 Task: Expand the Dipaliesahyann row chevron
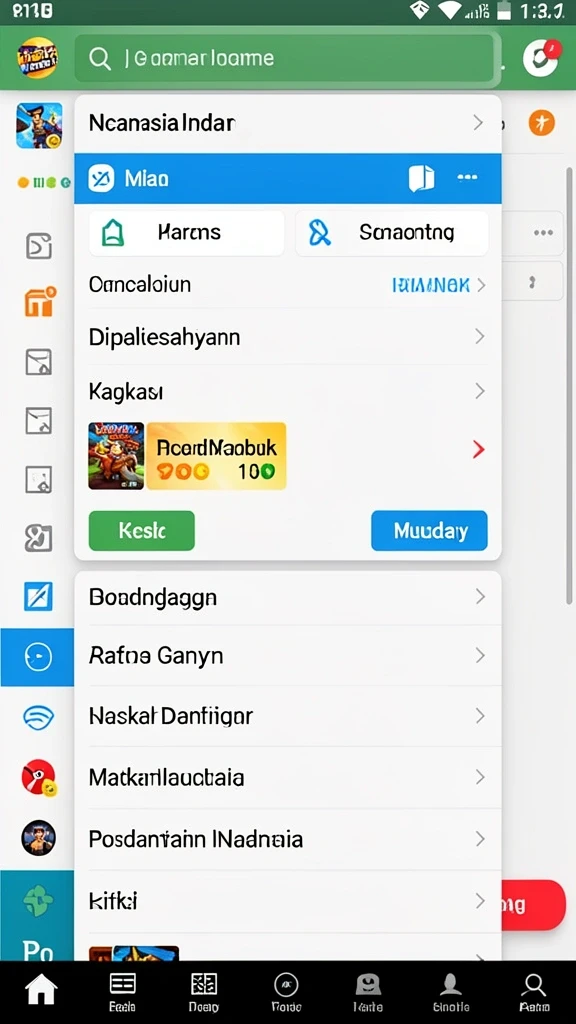[x=480, y=337]
